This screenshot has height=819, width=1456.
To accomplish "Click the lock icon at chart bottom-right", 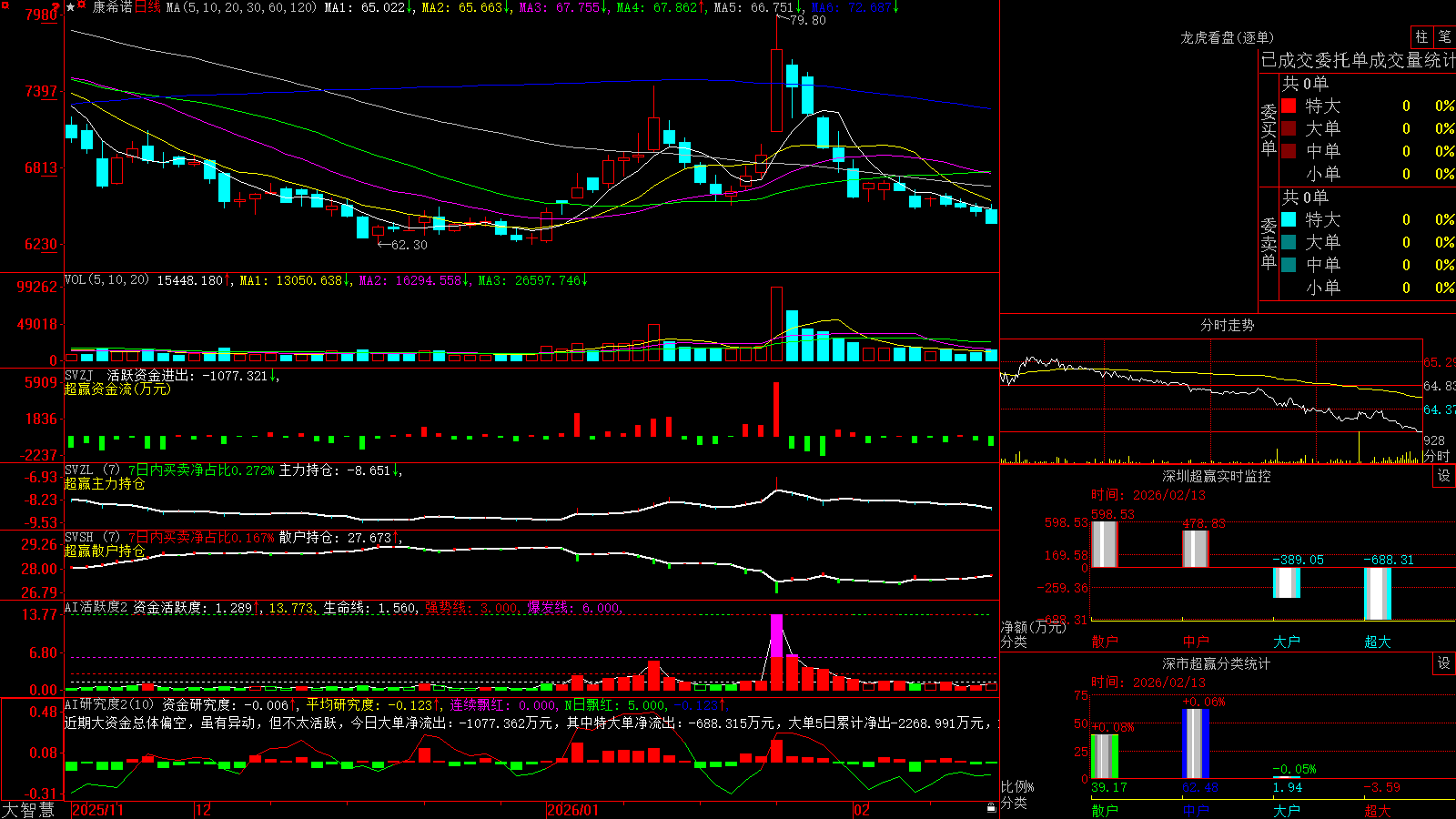I will pyautogui.click(x=992, y=808).
